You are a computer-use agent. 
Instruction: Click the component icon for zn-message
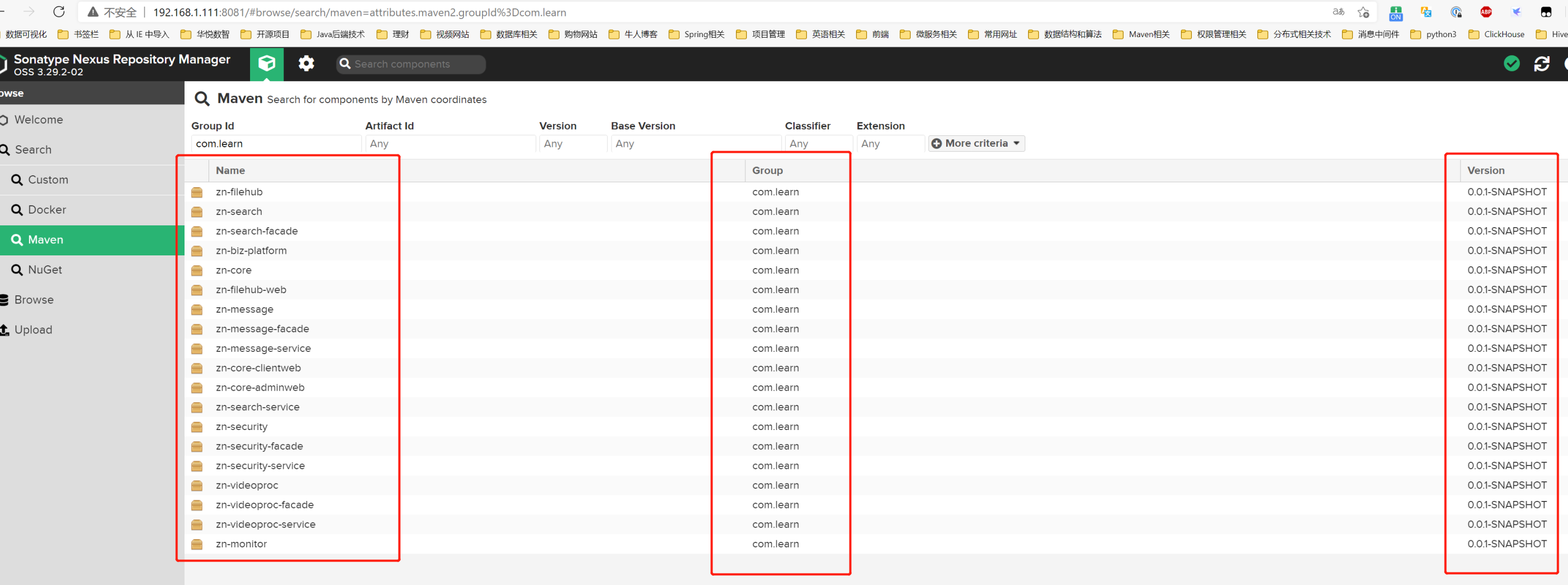pos(197,309)
